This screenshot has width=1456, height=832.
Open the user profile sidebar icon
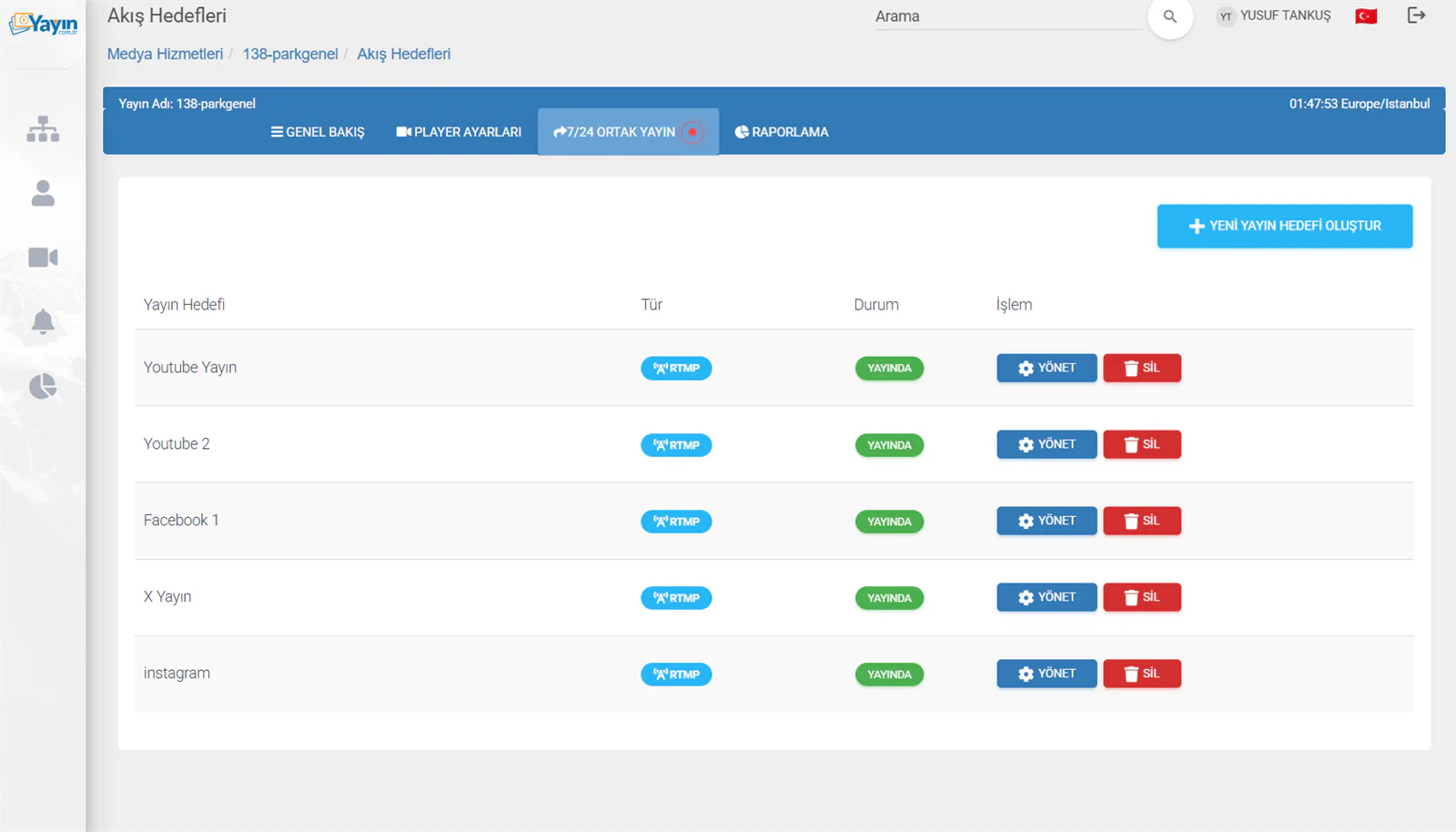click(43, 193)
